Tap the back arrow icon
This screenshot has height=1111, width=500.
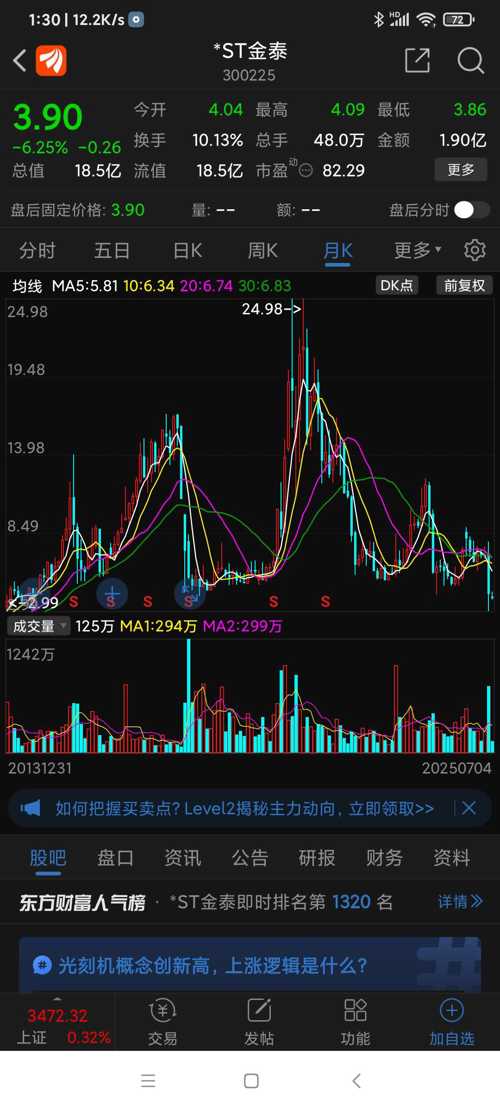[20, 62]
